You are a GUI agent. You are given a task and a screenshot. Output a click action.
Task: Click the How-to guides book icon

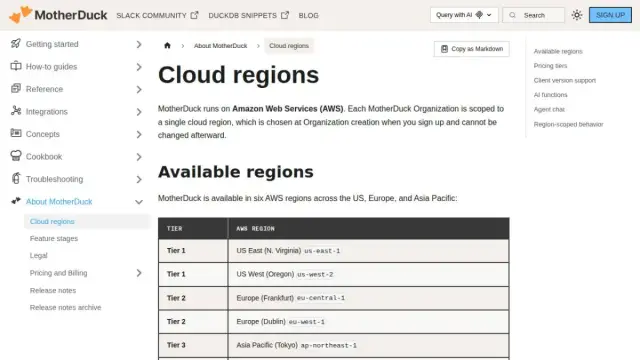16,66
